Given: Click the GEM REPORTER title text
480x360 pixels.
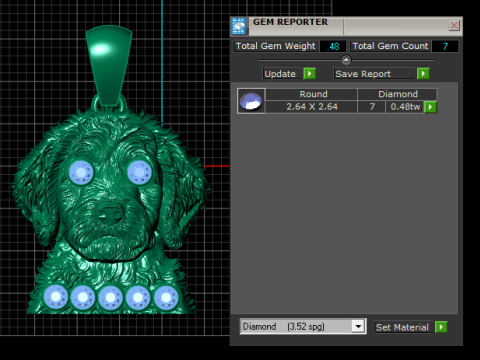Looking at the screenshot, I should pyautogui.click(x=290, y=22).
